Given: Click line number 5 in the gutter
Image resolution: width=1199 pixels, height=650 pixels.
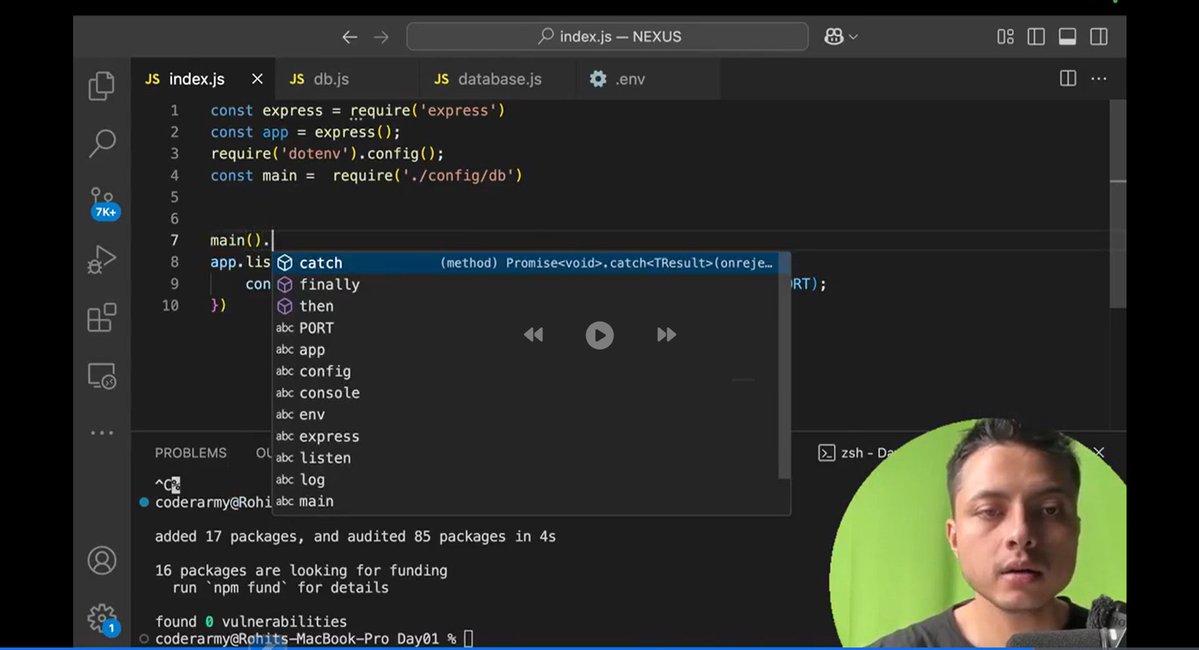Looking at the screenshot, I should (174, 197).
